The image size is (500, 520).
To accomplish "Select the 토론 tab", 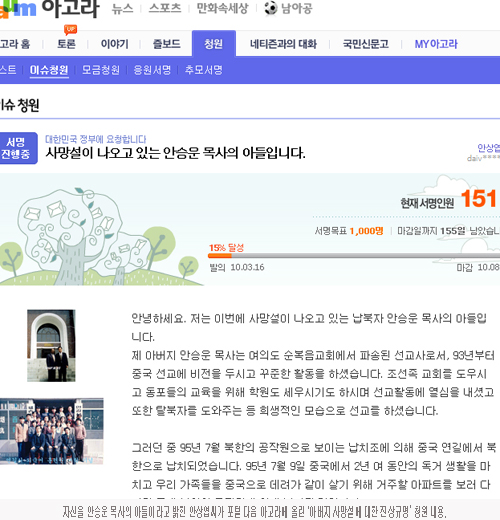I will [x=66, y=44].
